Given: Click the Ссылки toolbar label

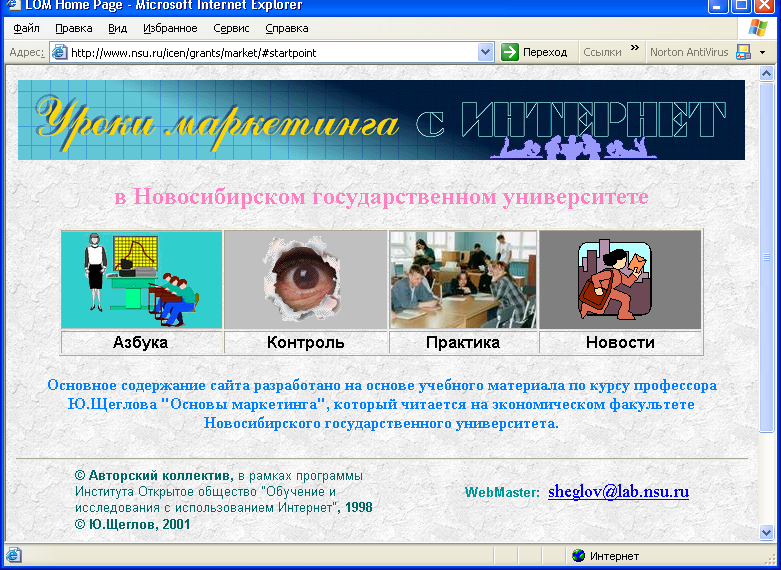Looking at the screenshot, I should [602, 52].
